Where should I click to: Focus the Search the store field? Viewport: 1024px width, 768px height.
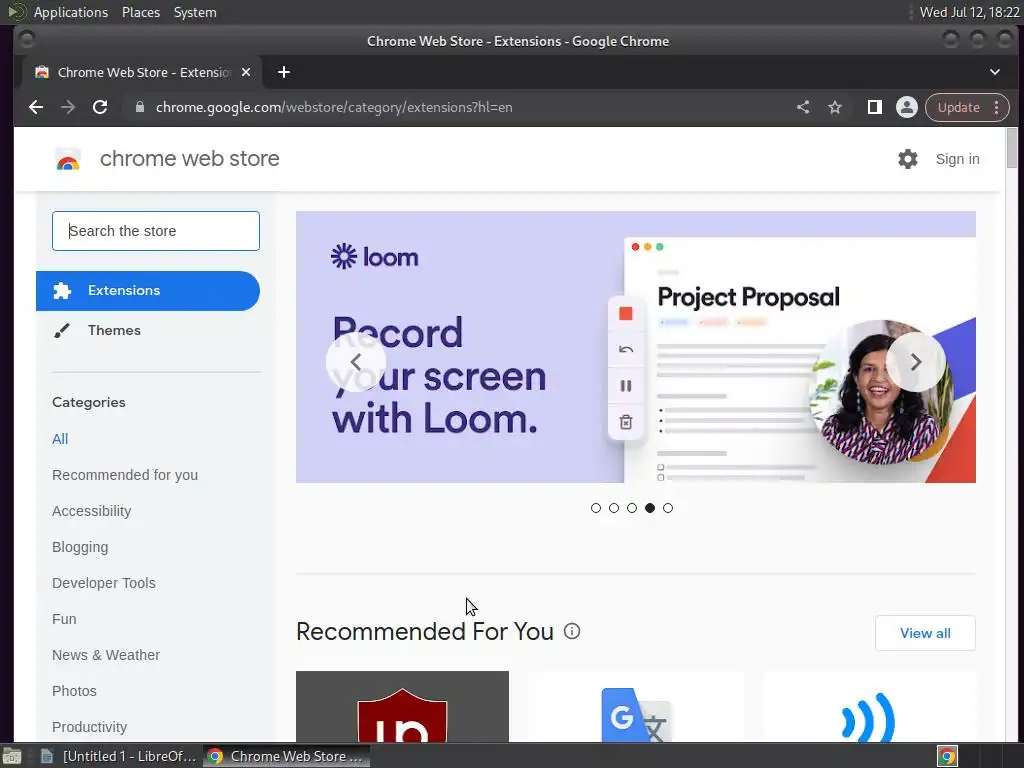click(x=155, y=231)
